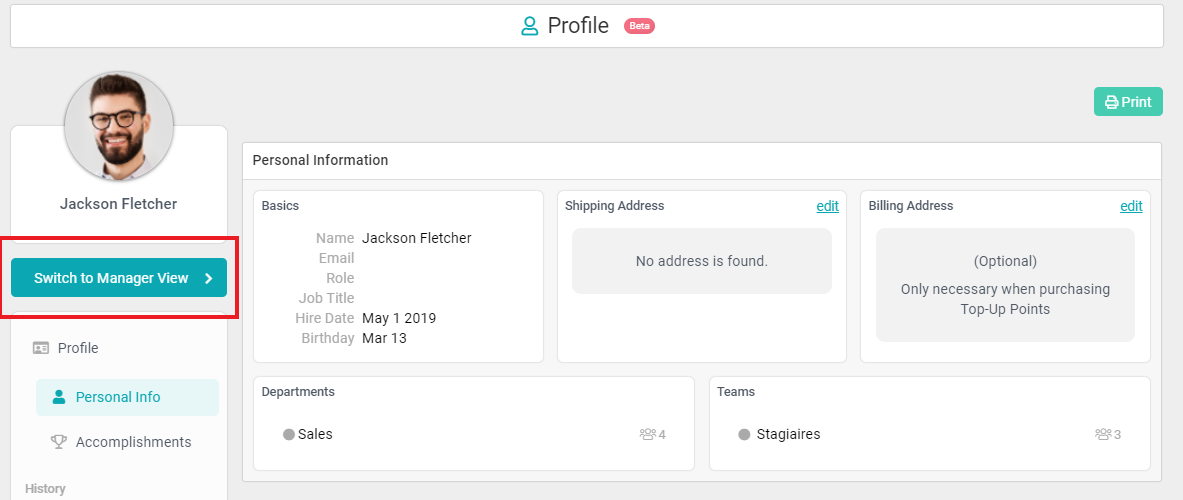Screen dimensions: 1183x500
Task: Click the printer icon on Print button
Action: coord(1111,102)
